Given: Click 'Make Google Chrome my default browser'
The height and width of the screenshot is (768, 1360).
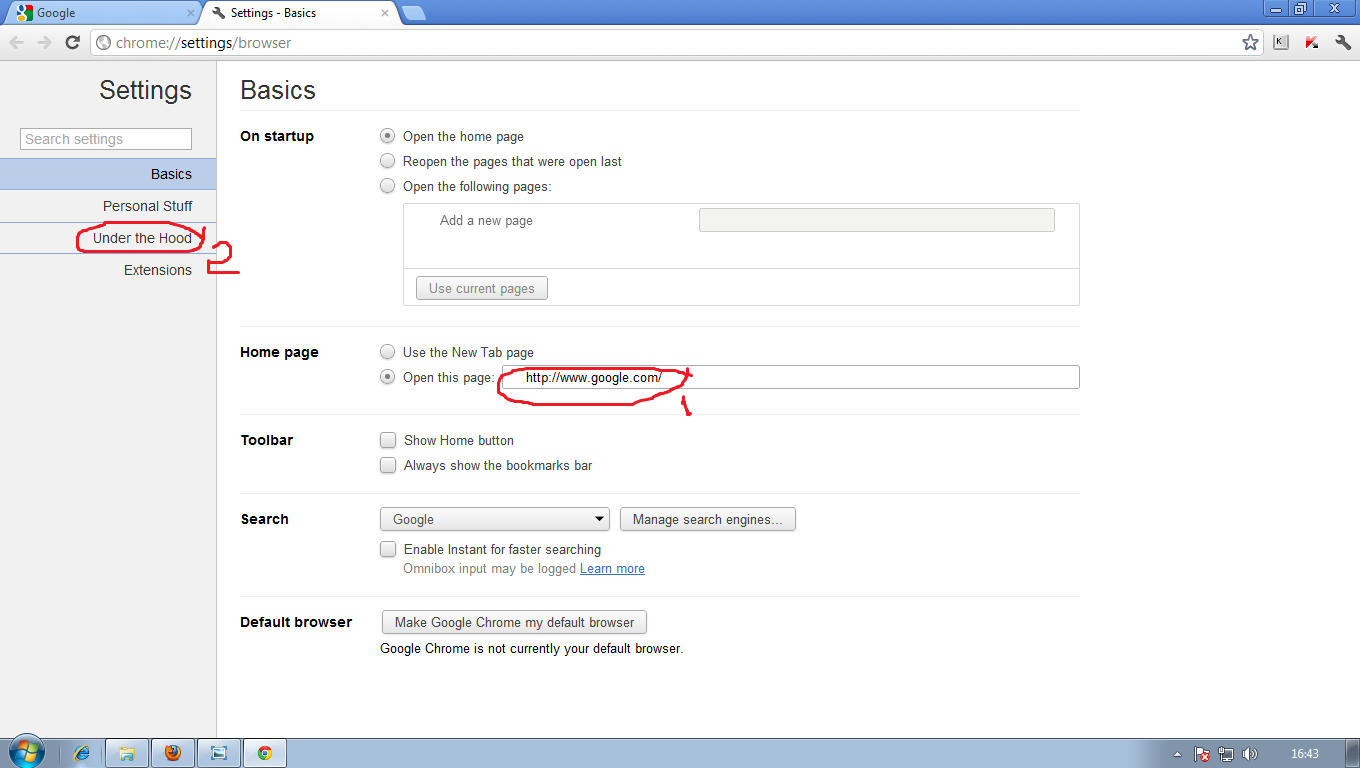Looking at the screenshot, I should coord(515,622).
